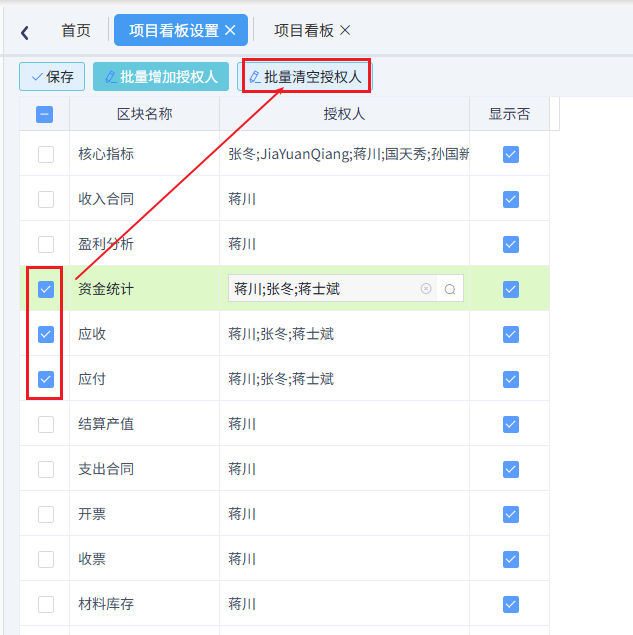
Task: Toggle the select-all header checkbox
Action: (x=45, y=114)
